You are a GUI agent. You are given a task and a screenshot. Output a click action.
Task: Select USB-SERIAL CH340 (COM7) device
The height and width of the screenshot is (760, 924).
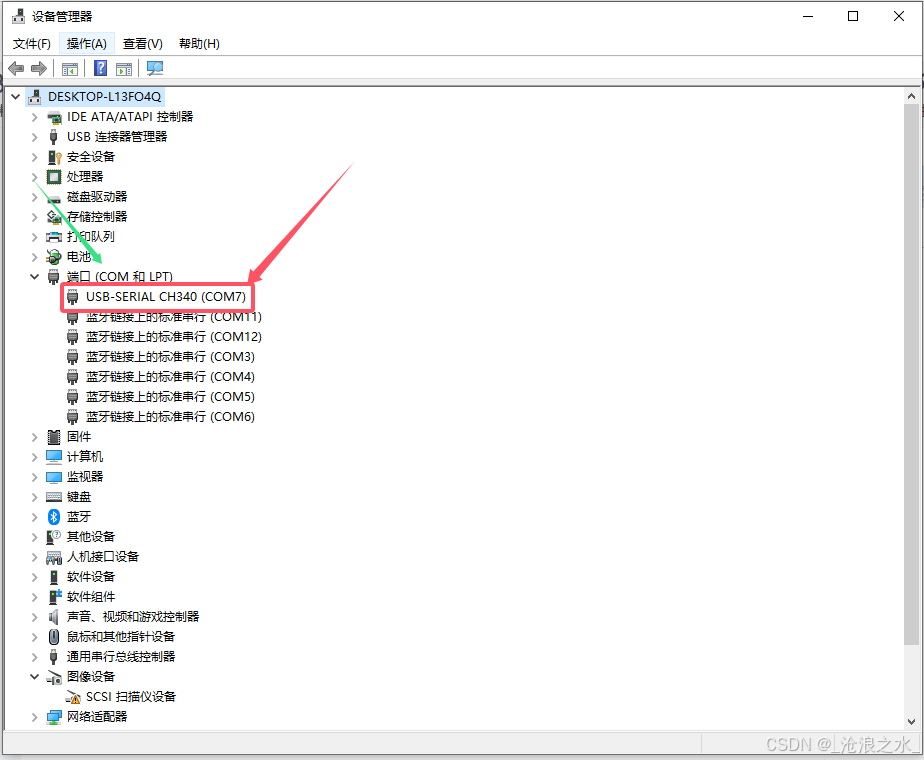click(166, 297)
